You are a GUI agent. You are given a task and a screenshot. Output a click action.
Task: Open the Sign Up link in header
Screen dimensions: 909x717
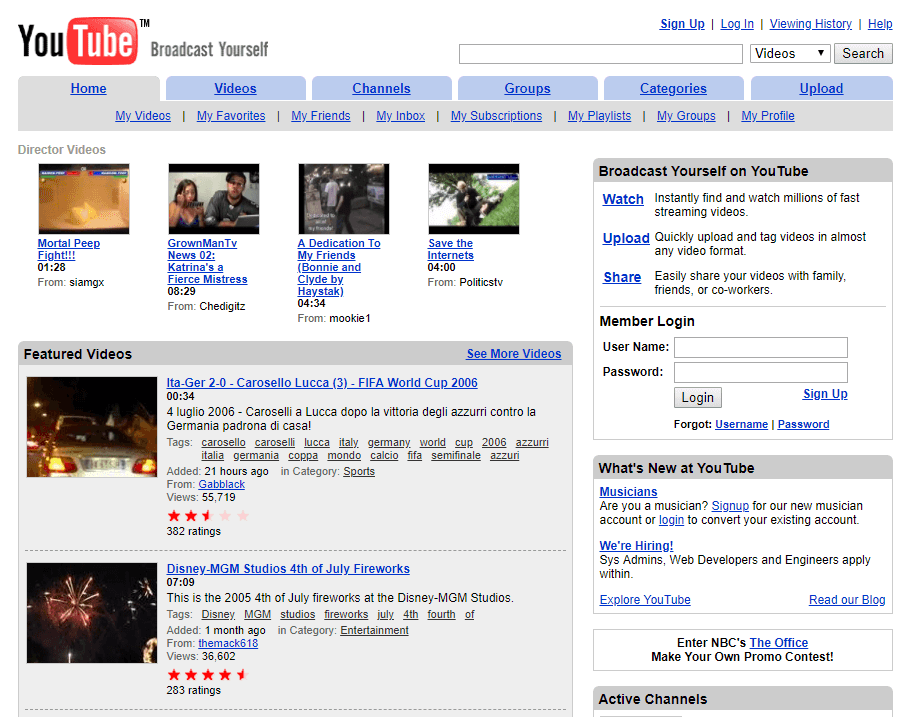tap(682, 24)
